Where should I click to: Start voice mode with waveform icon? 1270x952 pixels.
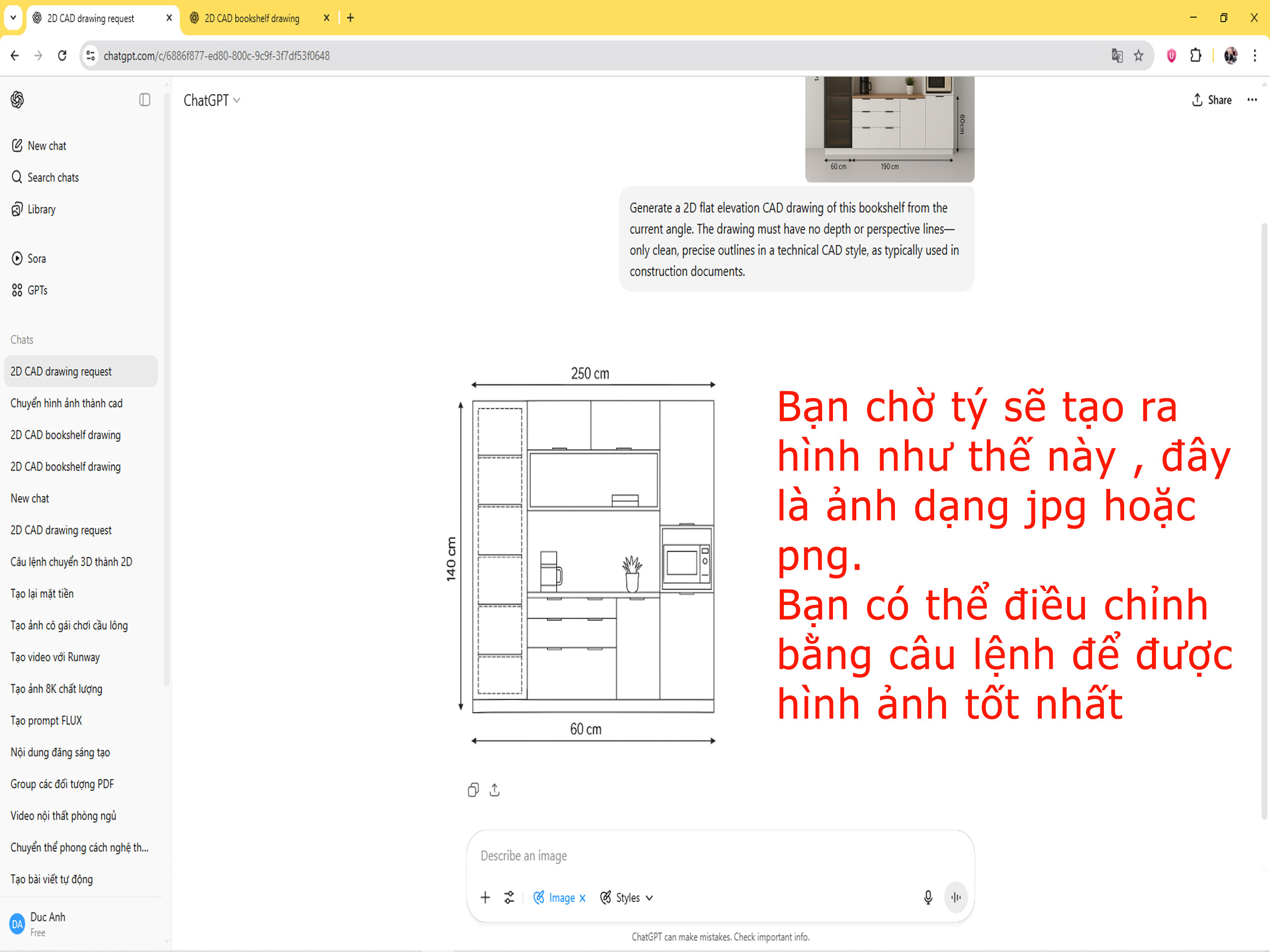pyautogui.click(x=956, y=897)
